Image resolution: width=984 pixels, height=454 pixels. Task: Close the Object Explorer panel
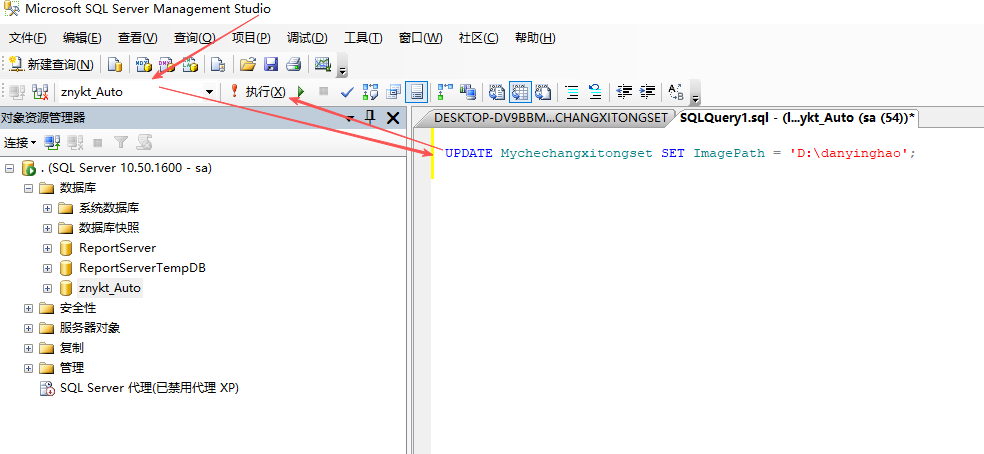point(393,117)
